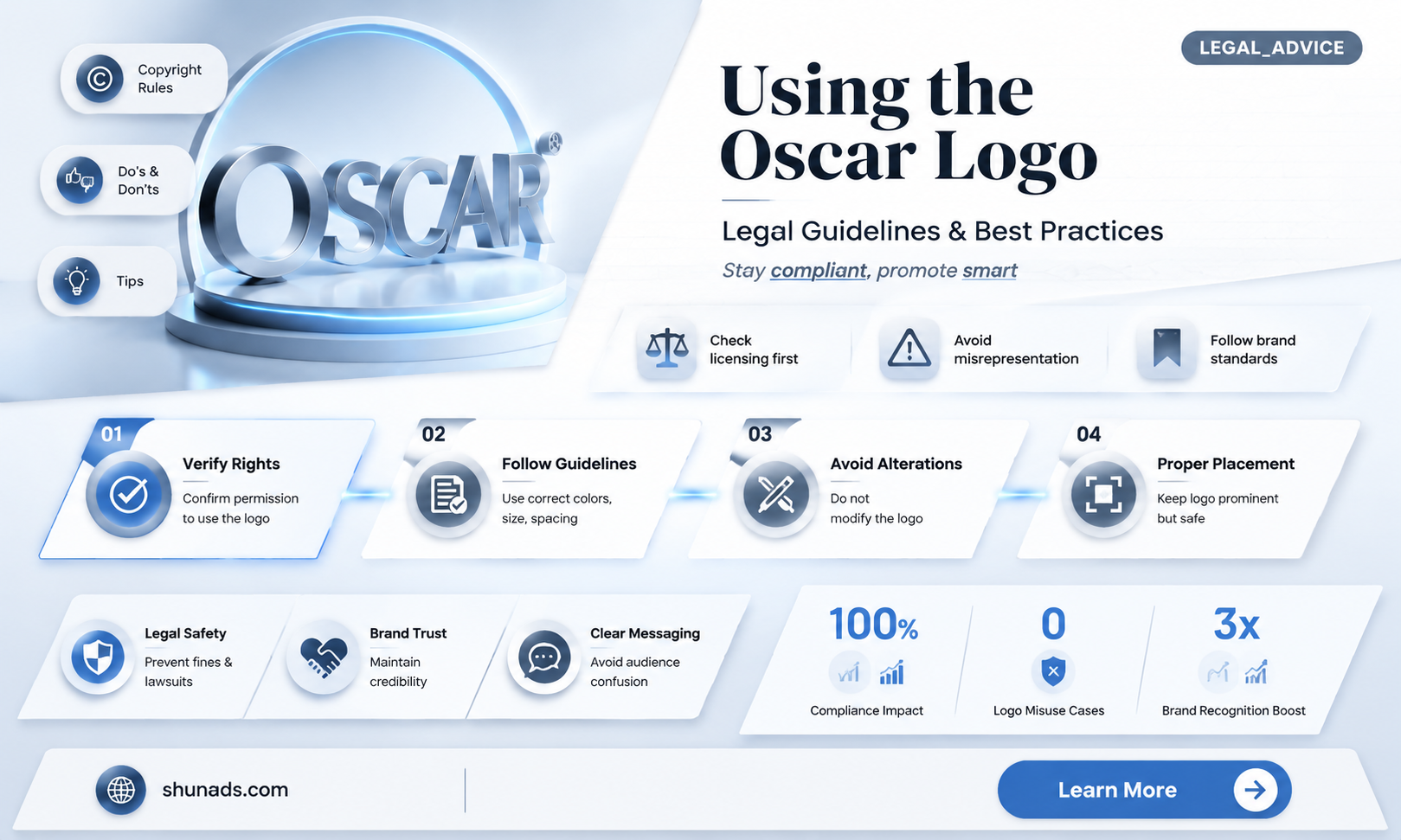The height and width of the screenshot is (840, 1401).
Task: Click the Avoid misrepresentation text
Action: point(1016,349)
